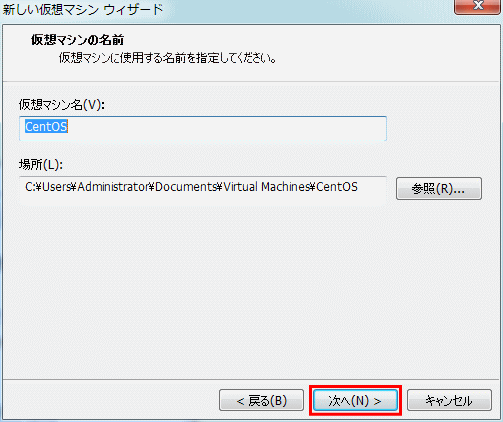Place the cursor after CentOS at the path end
This screenshot has height=422, width=503.
click(x=358, y=187)
